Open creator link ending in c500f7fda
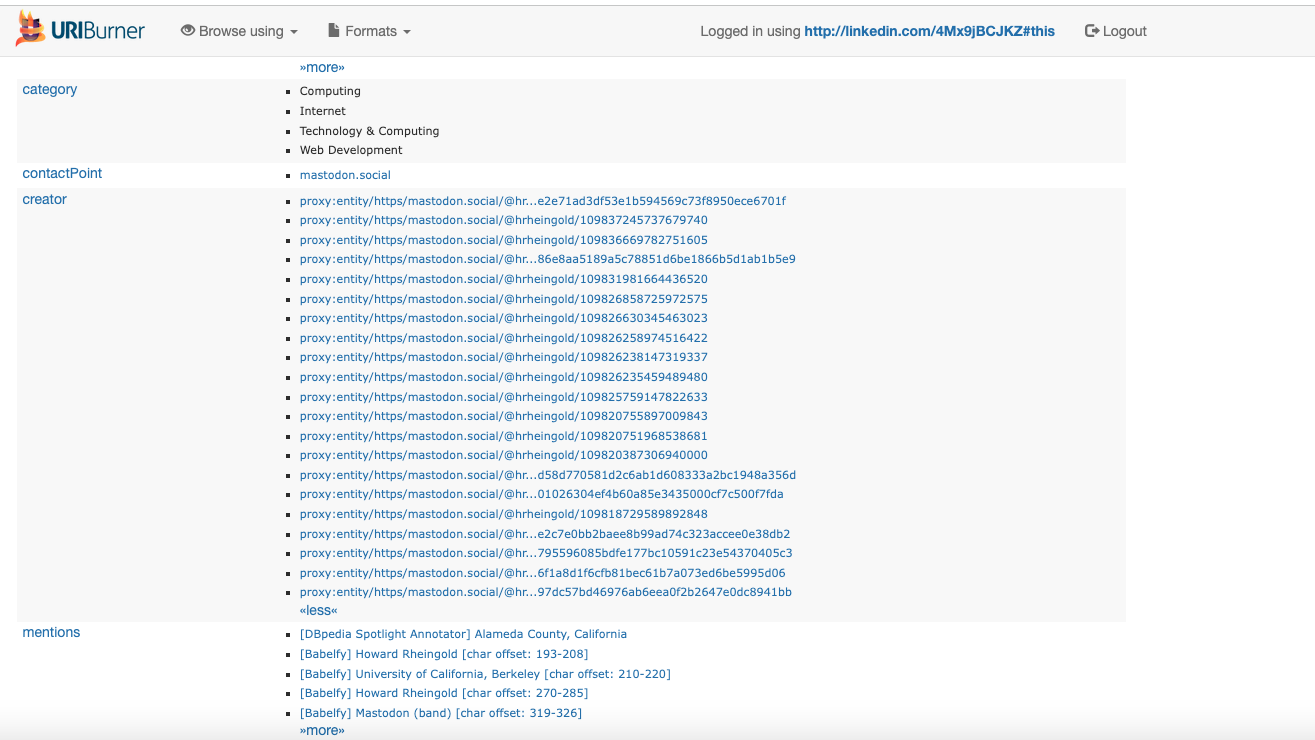This screenshot has width=1315, height=740. [x=542, y=494]
